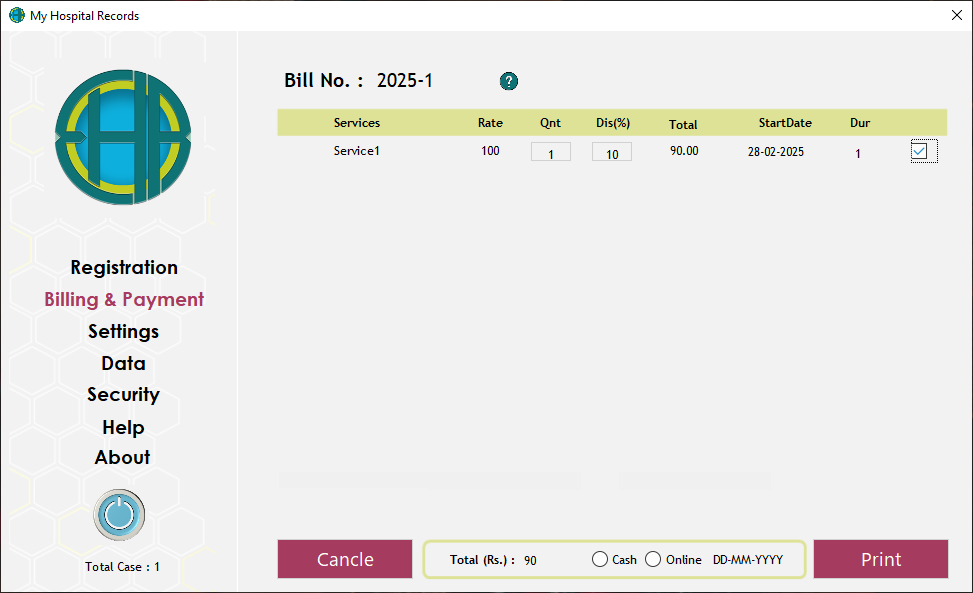Click the app icon in title bar
Viewport: 973px width, 593px height.
(x=16, y=16)
